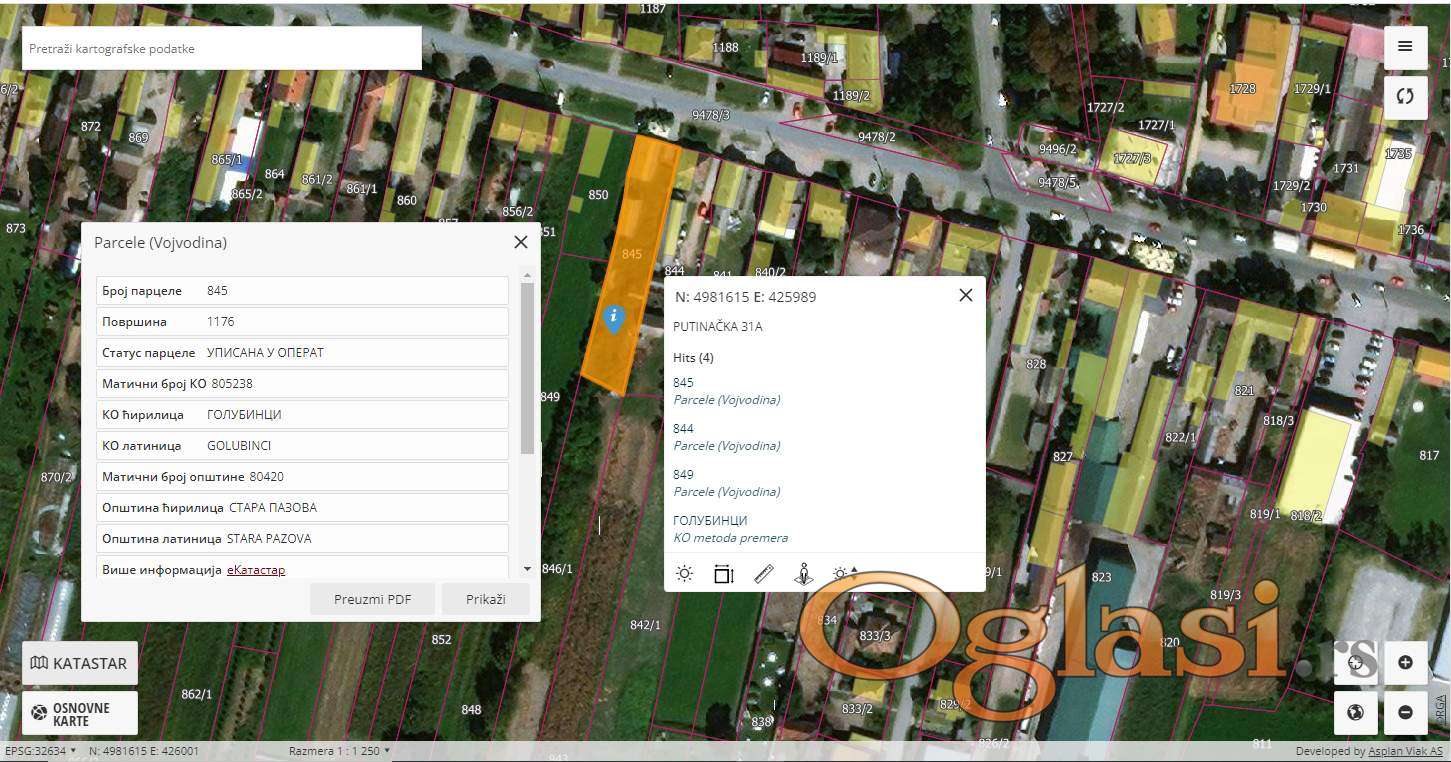Click the street view person icon
The height and width of the screenshot is (762, 1451).
(x=803, y=574)
